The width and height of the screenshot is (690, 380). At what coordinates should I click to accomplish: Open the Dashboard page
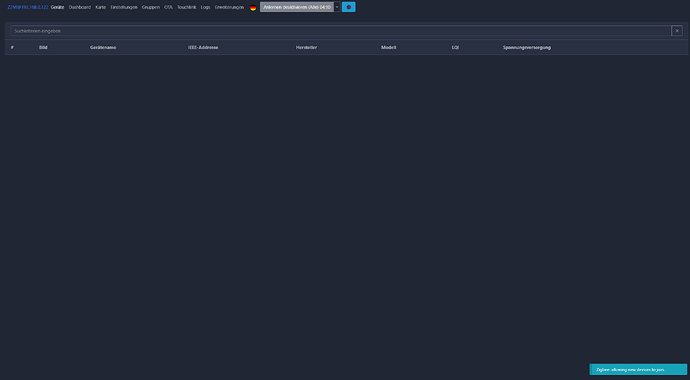pyautogui.click(x=80, y=7)
